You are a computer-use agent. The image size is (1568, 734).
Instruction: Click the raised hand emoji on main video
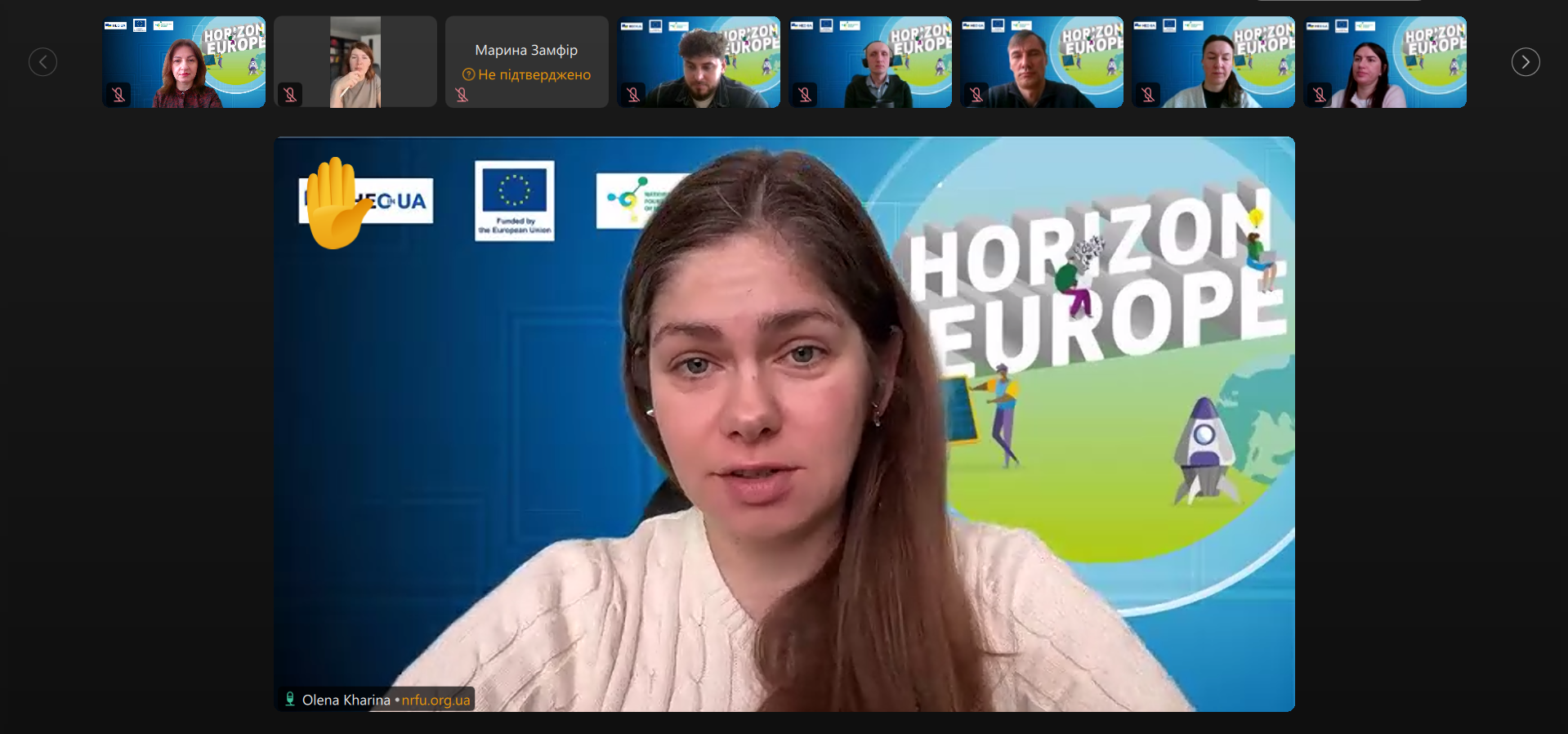coord(335,204)
